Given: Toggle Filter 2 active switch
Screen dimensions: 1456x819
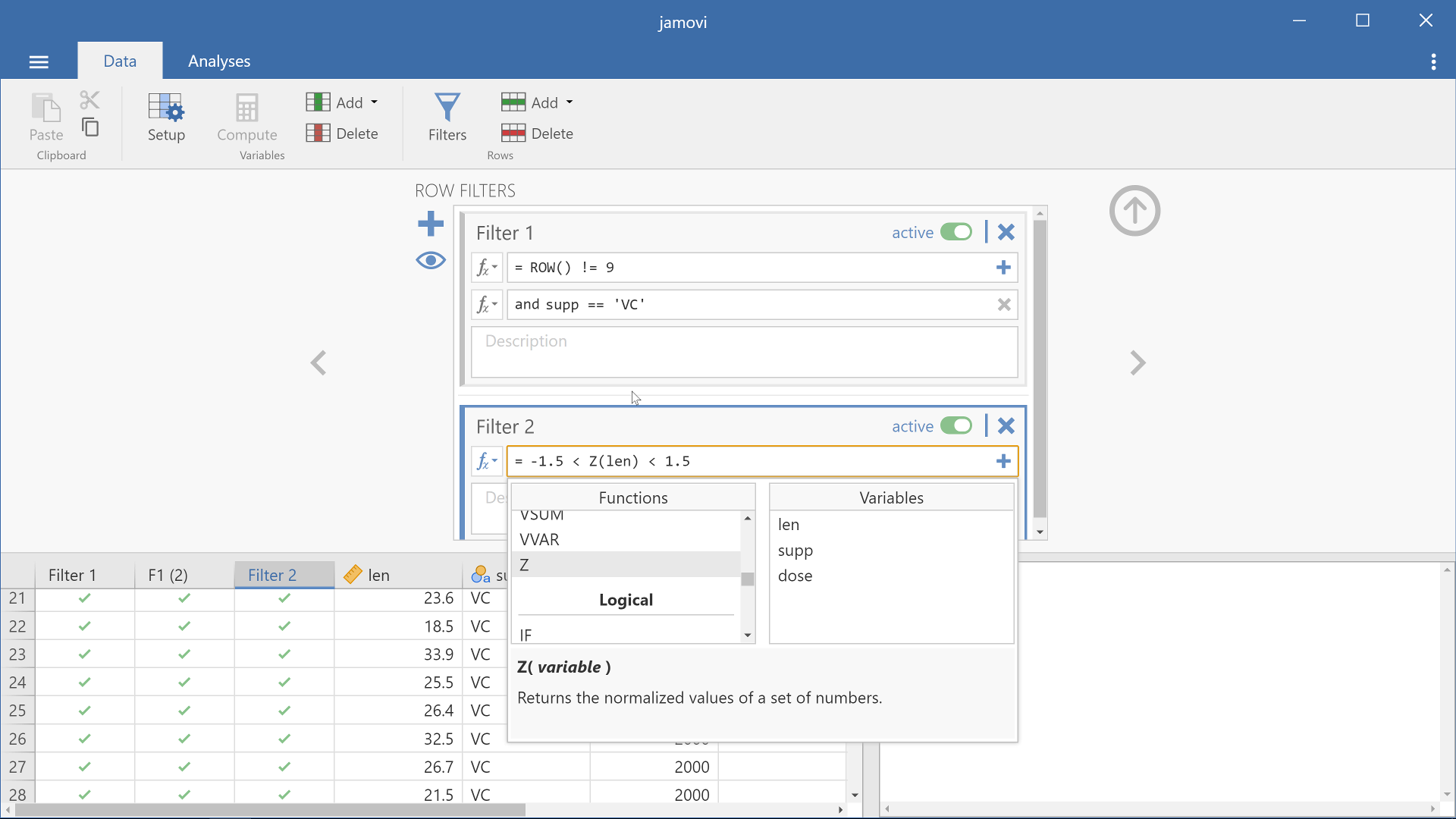Looking at the screenshot, I should point(956,425).
